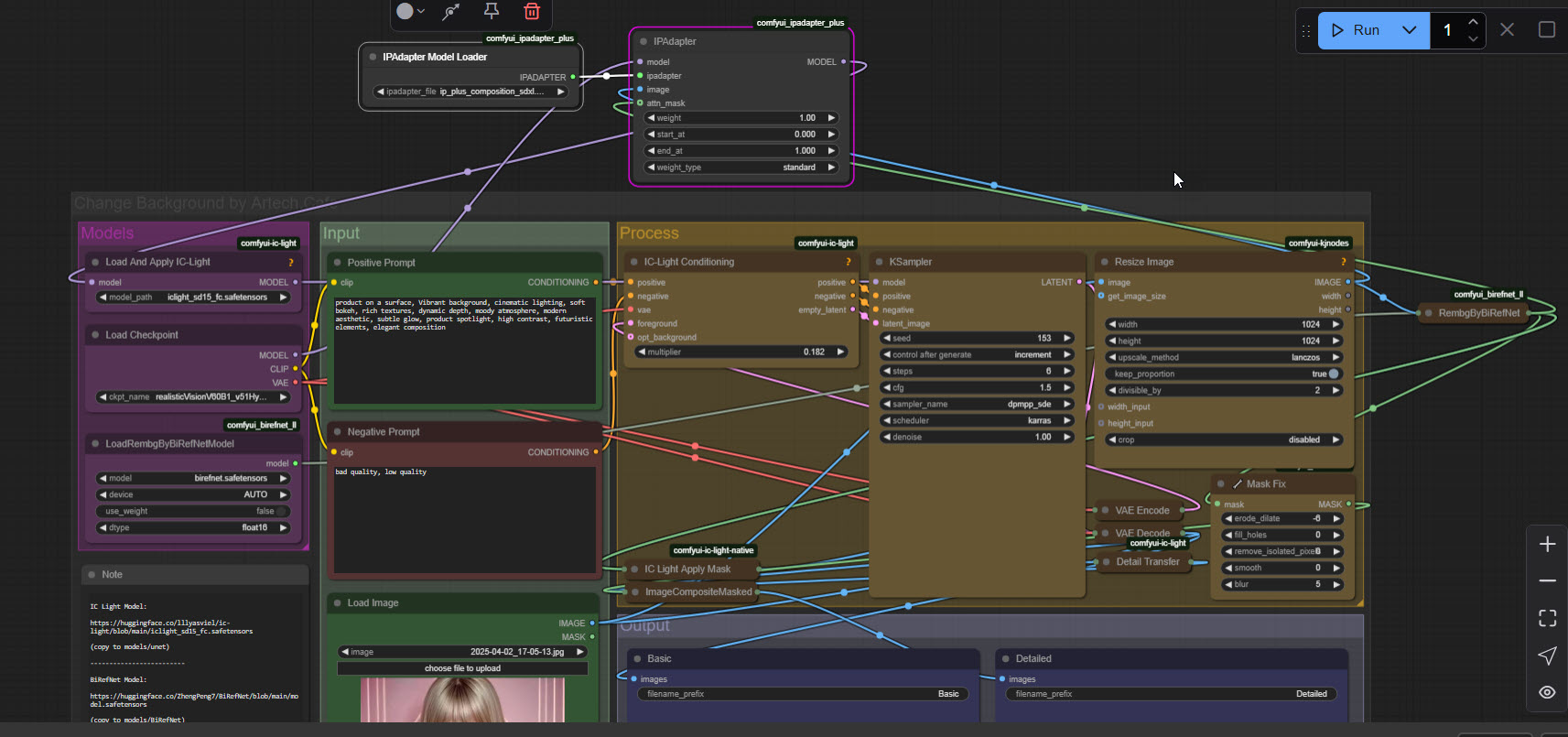Click choose file to upload button
1568x737 pixels.
(462, 668)
